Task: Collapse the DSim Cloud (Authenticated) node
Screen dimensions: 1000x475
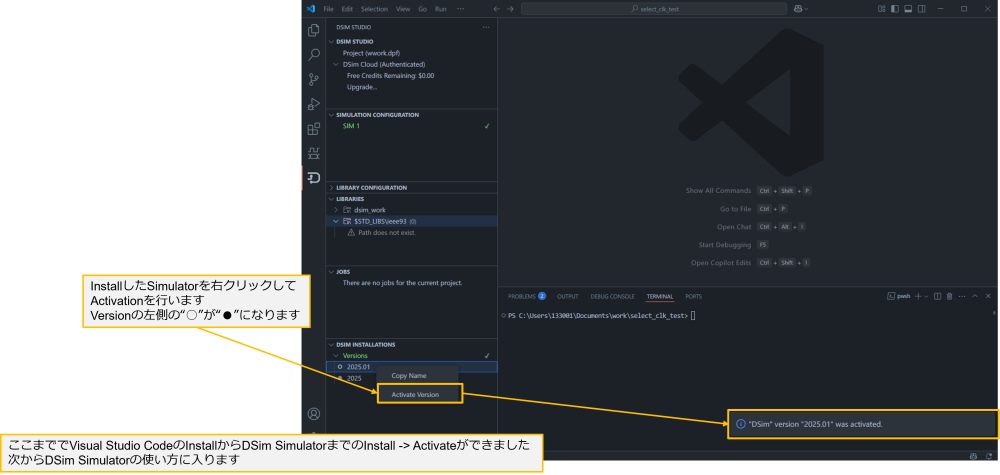Action: [337, 64]
